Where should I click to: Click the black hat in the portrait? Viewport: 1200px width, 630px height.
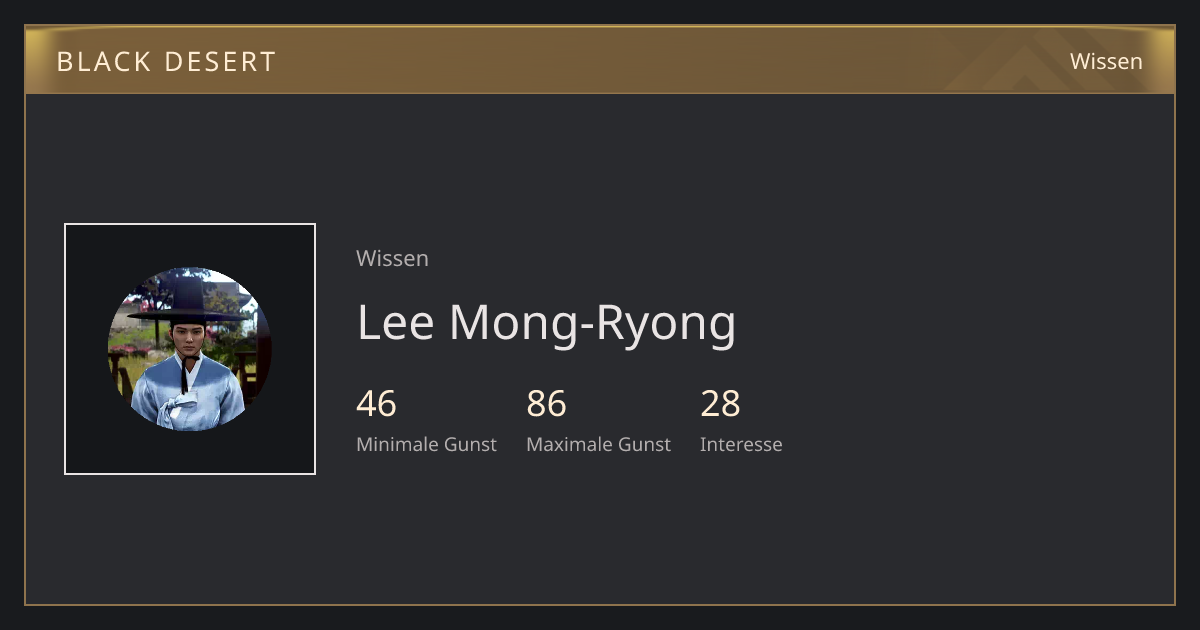click(189, 299)
